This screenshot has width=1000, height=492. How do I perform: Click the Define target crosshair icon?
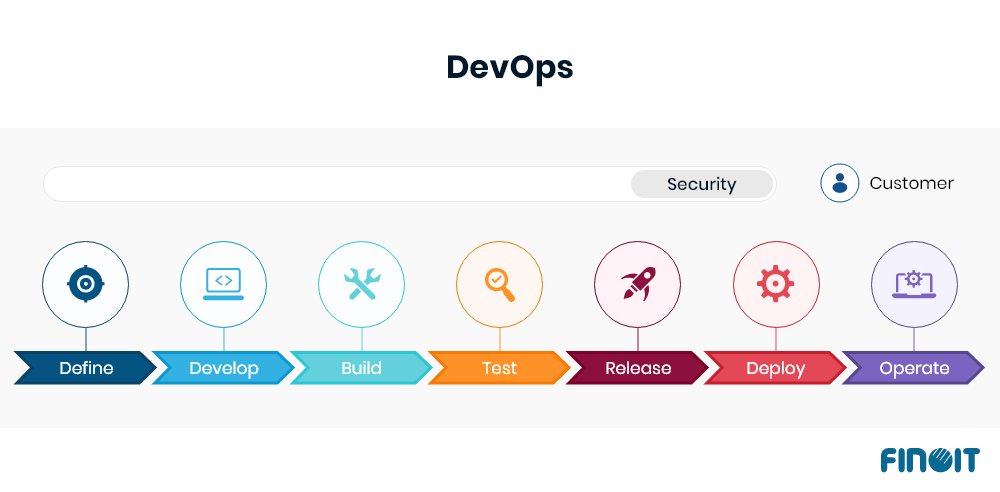85,284
